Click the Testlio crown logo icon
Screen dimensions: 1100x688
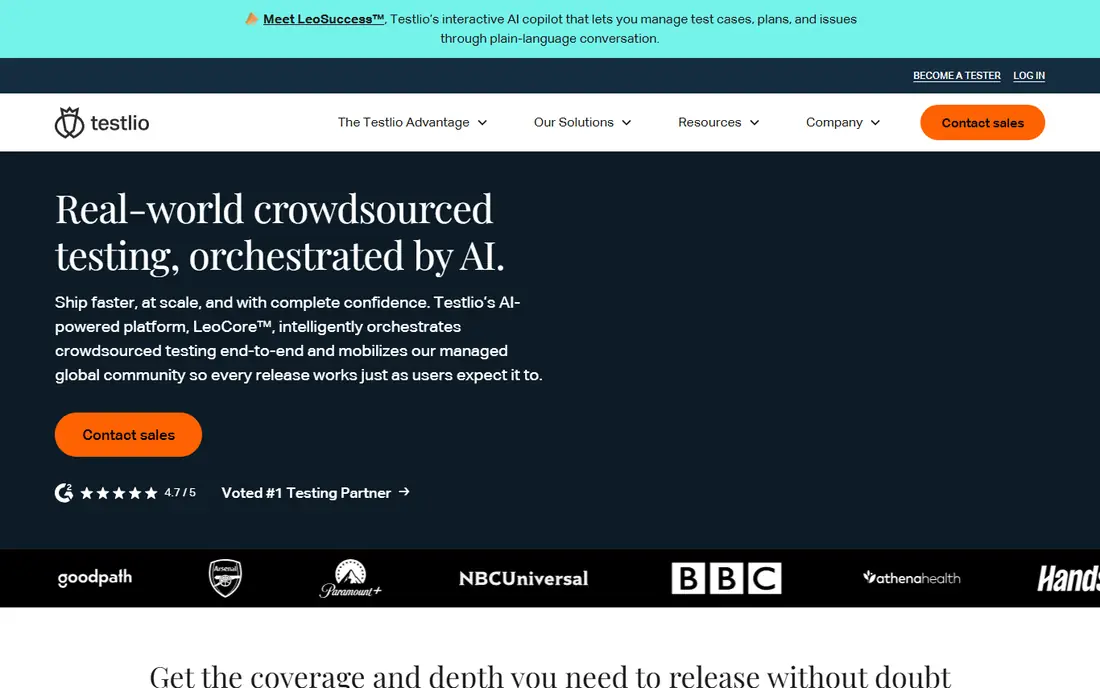pyautogui.click(x=69, y=123)
